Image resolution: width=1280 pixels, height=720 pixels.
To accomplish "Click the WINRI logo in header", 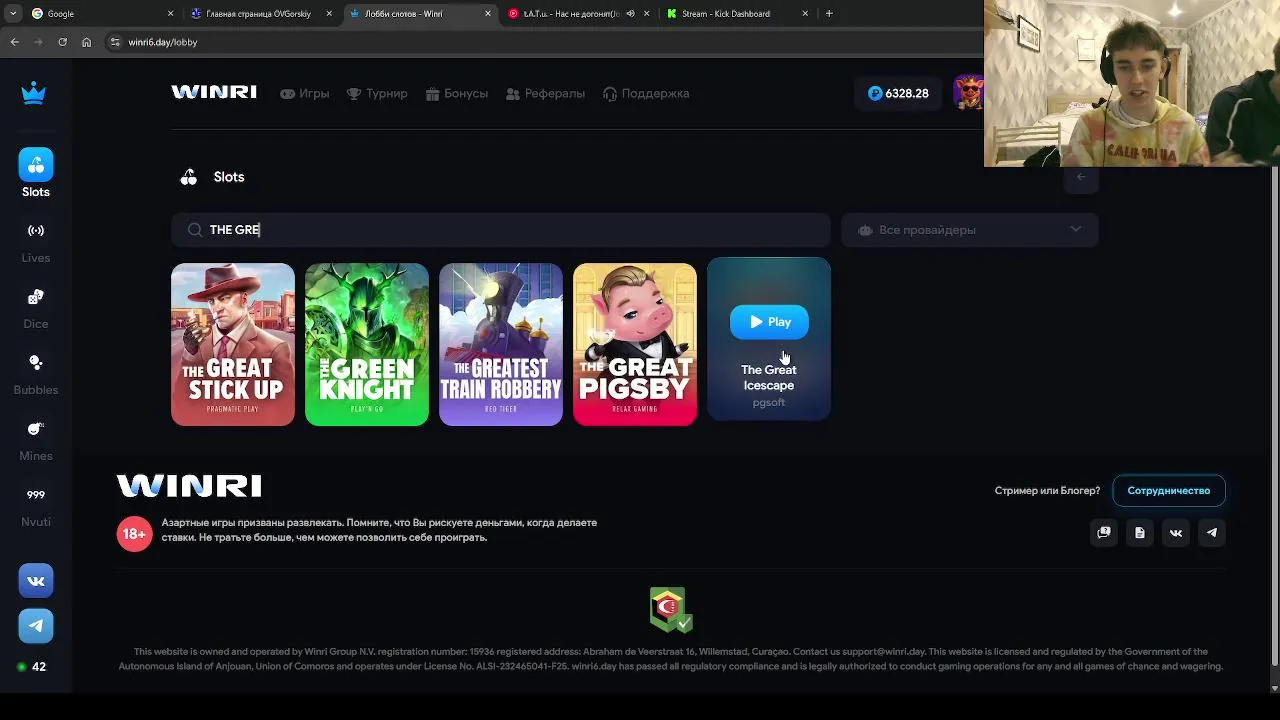I will [x=214, y=92].
